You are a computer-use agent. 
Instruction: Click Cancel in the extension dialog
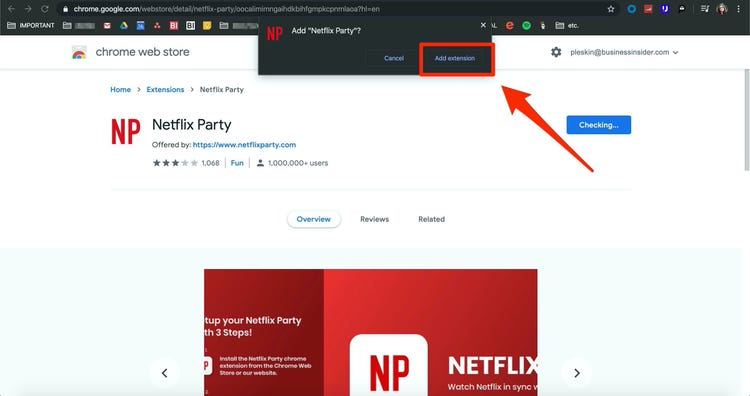pos(394,58)
